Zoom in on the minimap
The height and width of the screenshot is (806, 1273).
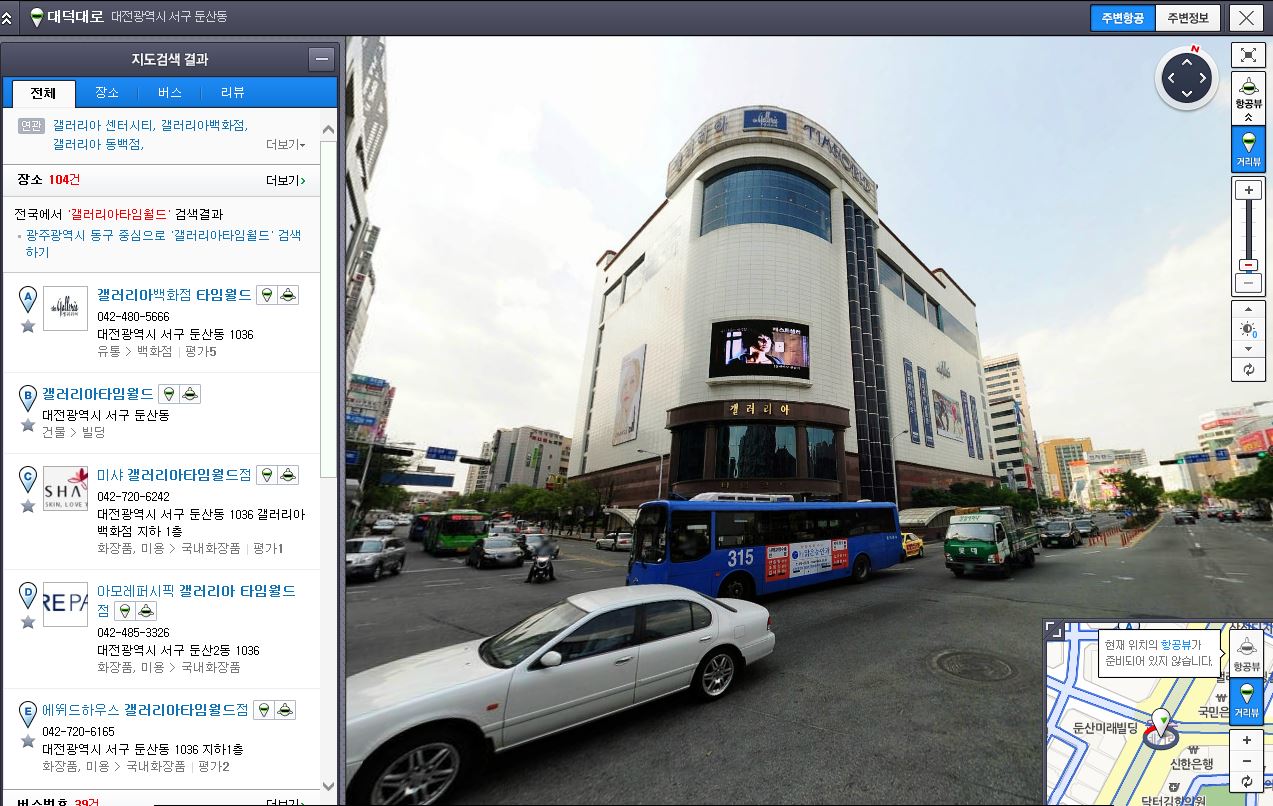point(1246,741)
